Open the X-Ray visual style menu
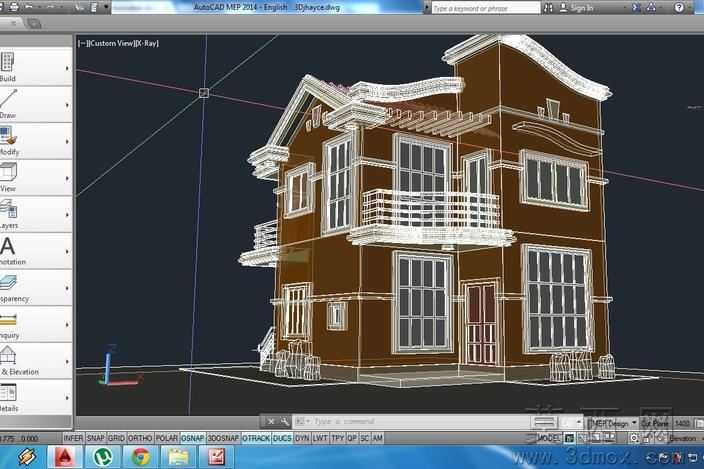This screenshot has width=704, height=469. tap(147, 44)
